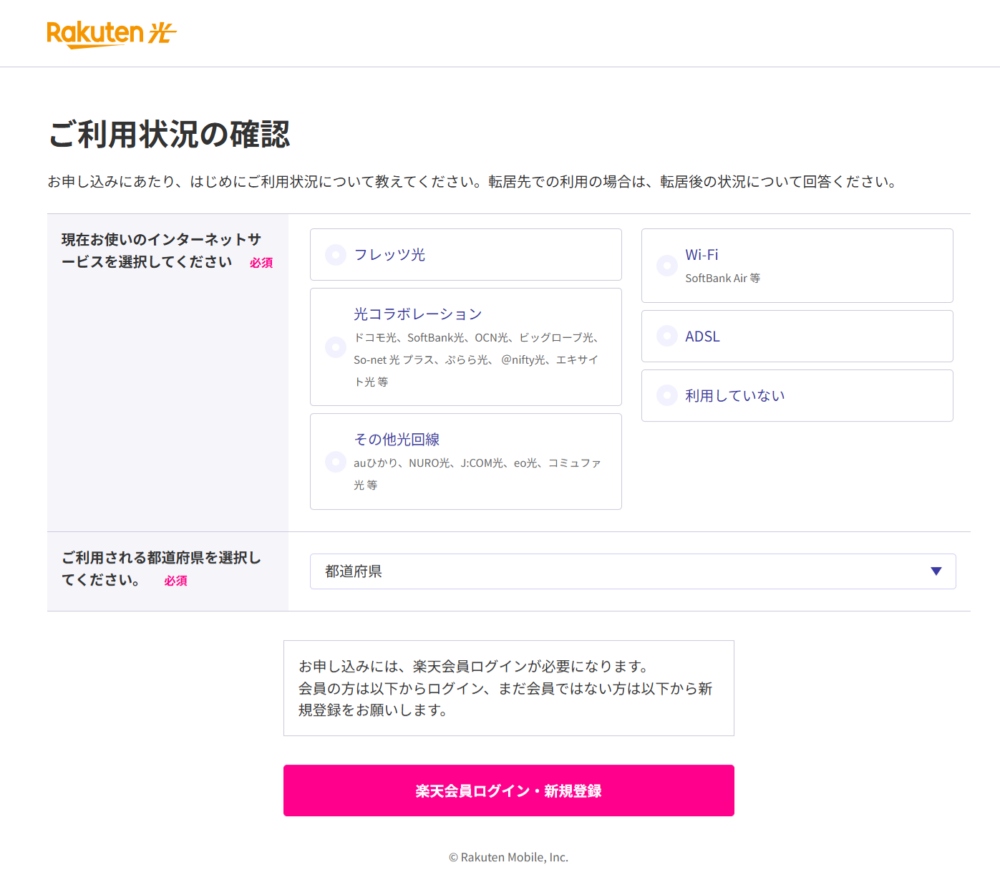The width and height of the screenshot is (1000, 895).
Task: Choose the ADSL radio button
Action: [x=667, y=336]
